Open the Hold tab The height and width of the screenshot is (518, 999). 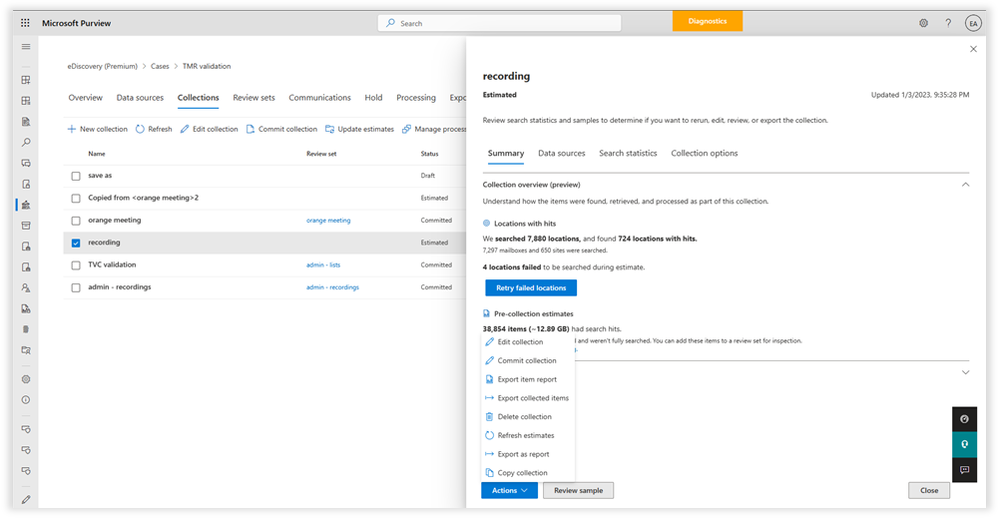373,97
